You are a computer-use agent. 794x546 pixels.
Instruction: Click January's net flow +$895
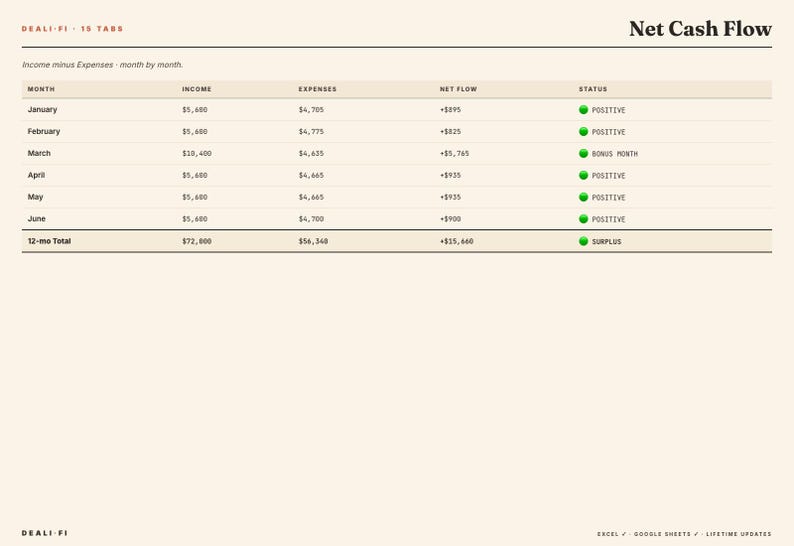[450, 110]
